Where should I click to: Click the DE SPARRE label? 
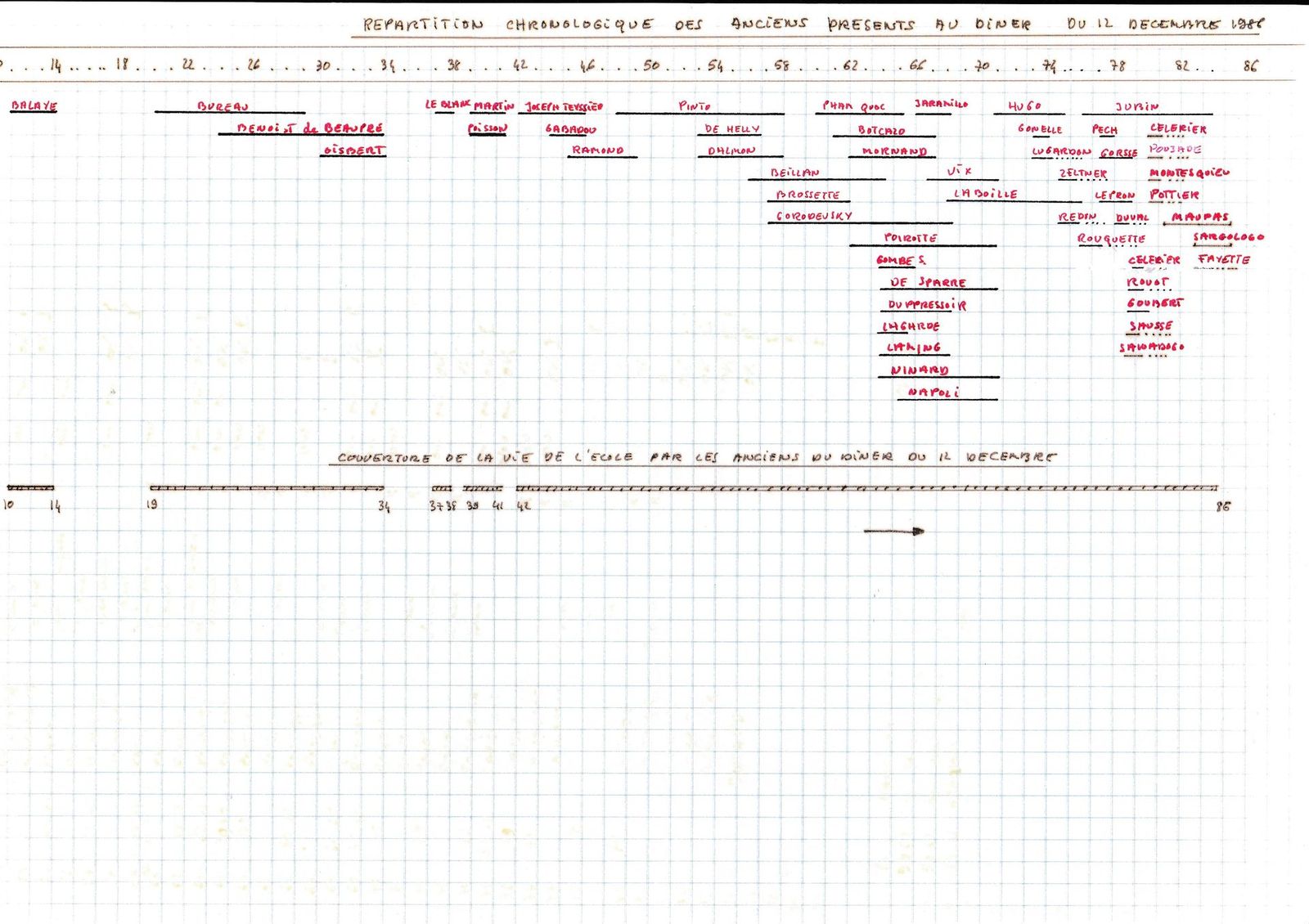click(928, 282)
